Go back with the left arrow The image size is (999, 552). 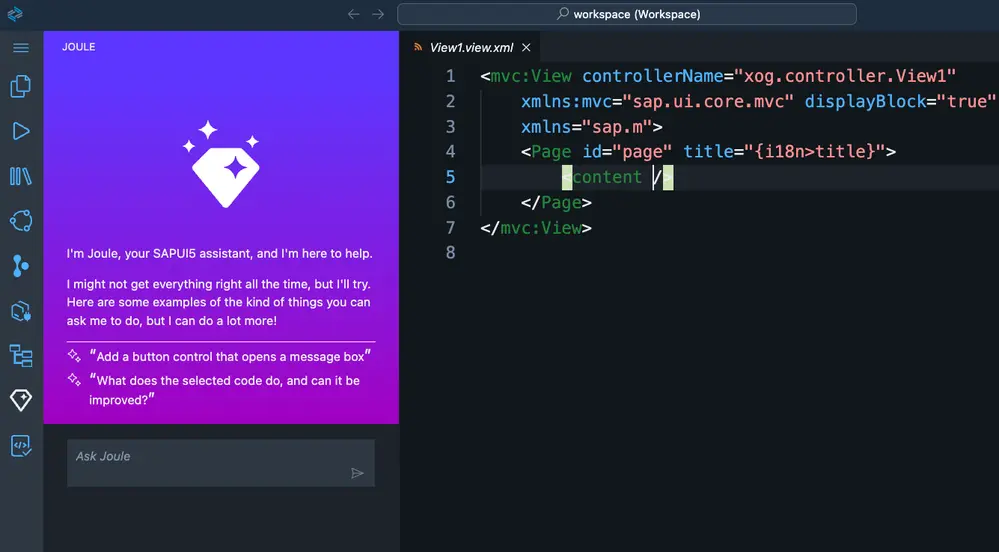[354, 14]
